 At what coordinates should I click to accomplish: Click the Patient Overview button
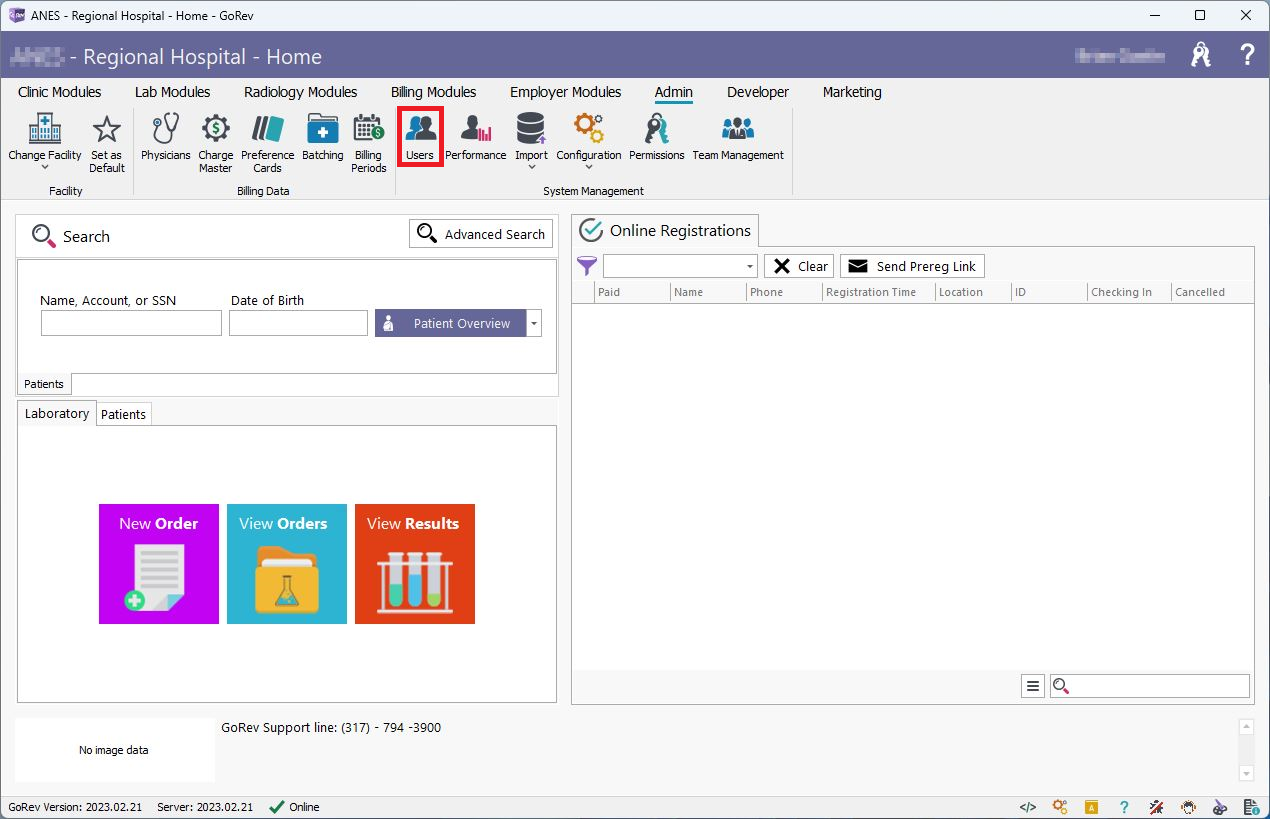(x=450, y=323)
